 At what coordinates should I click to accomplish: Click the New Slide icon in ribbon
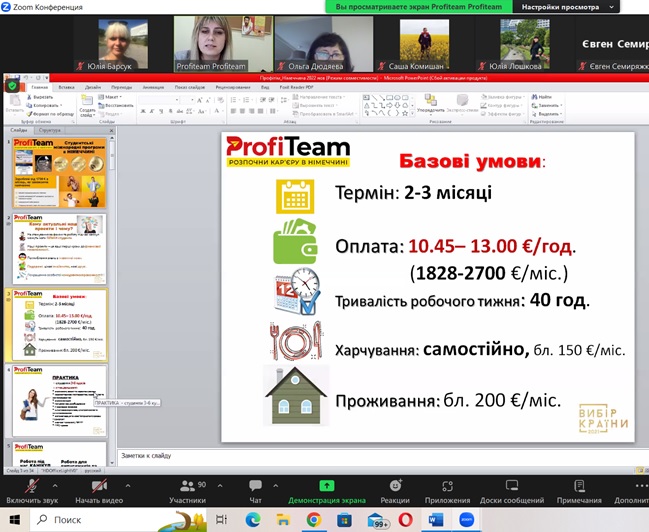coord(87,101)
